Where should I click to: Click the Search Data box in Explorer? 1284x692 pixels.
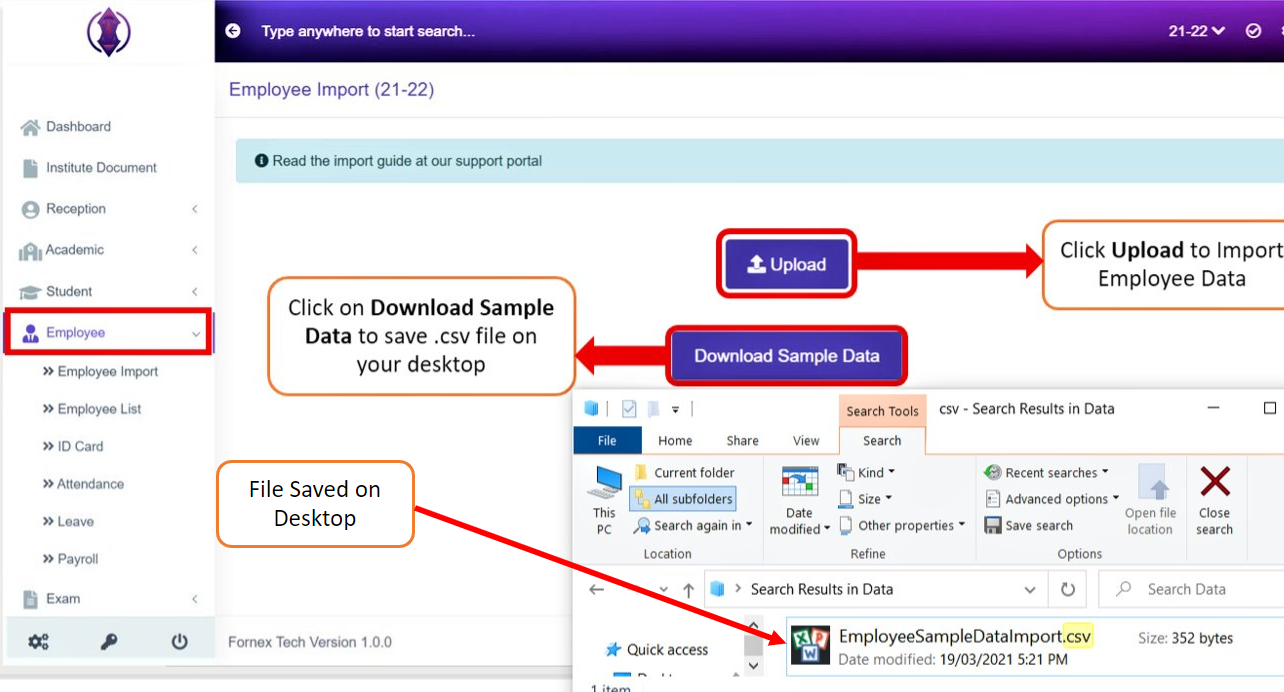pyautogui.click(x=1191, y=590)
